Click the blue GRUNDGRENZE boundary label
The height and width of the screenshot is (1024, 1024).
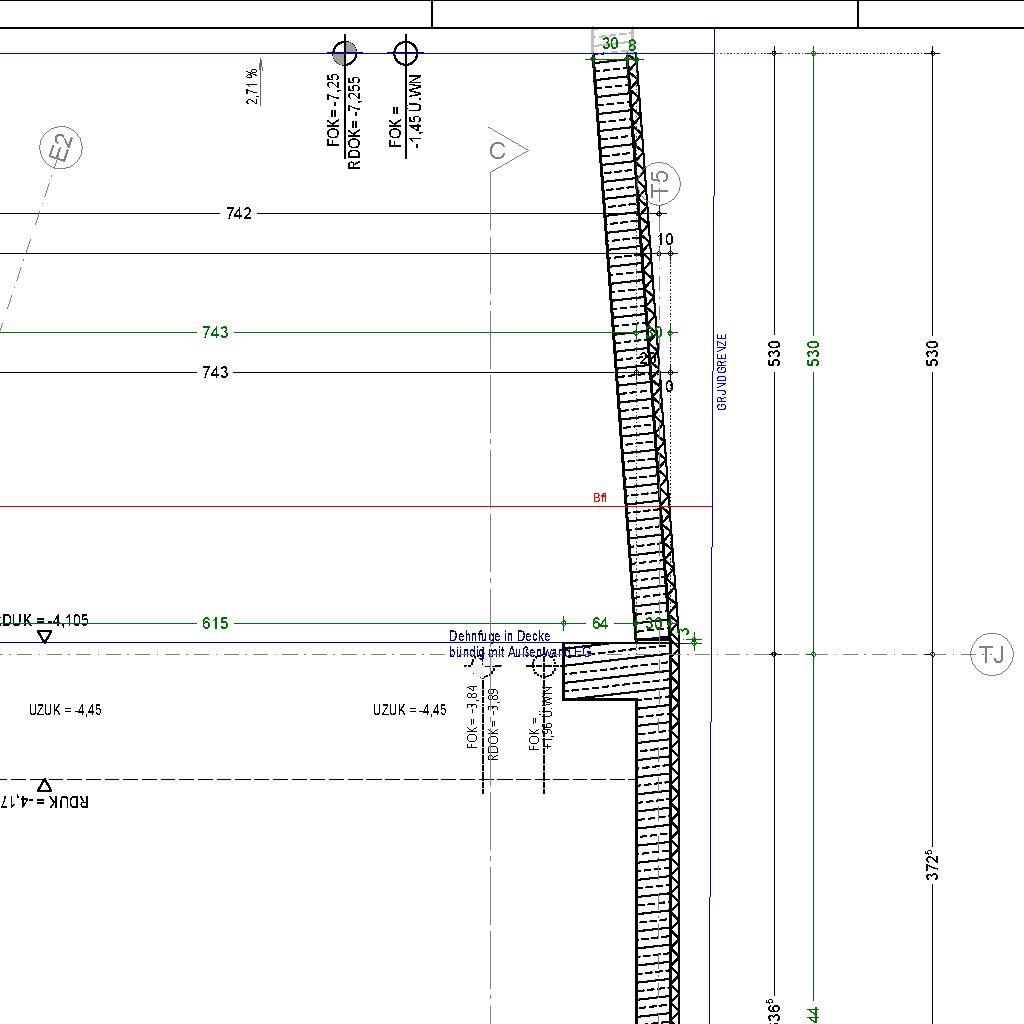pos(723,372)
